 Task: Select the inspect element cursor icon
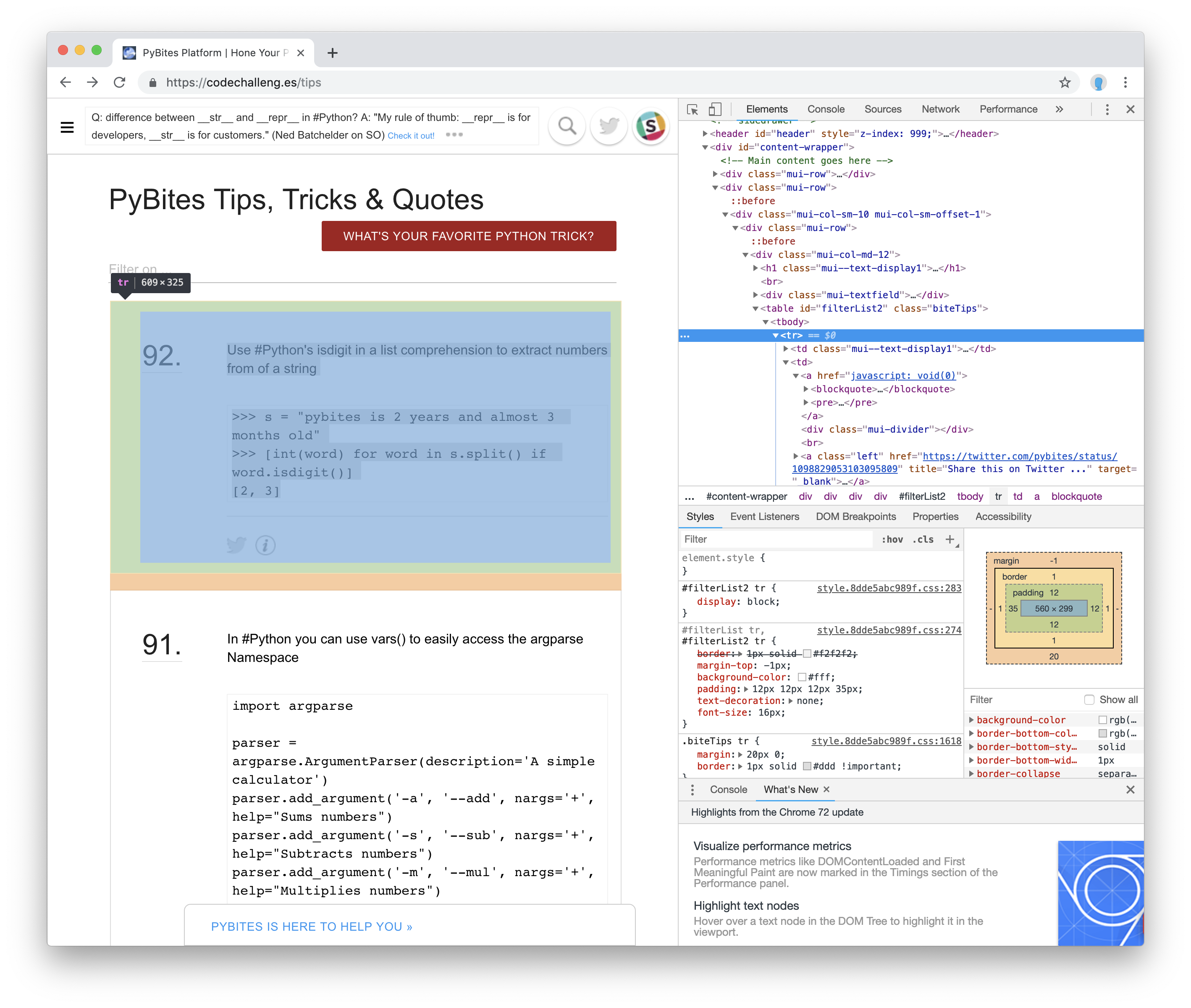click(692, 109)
